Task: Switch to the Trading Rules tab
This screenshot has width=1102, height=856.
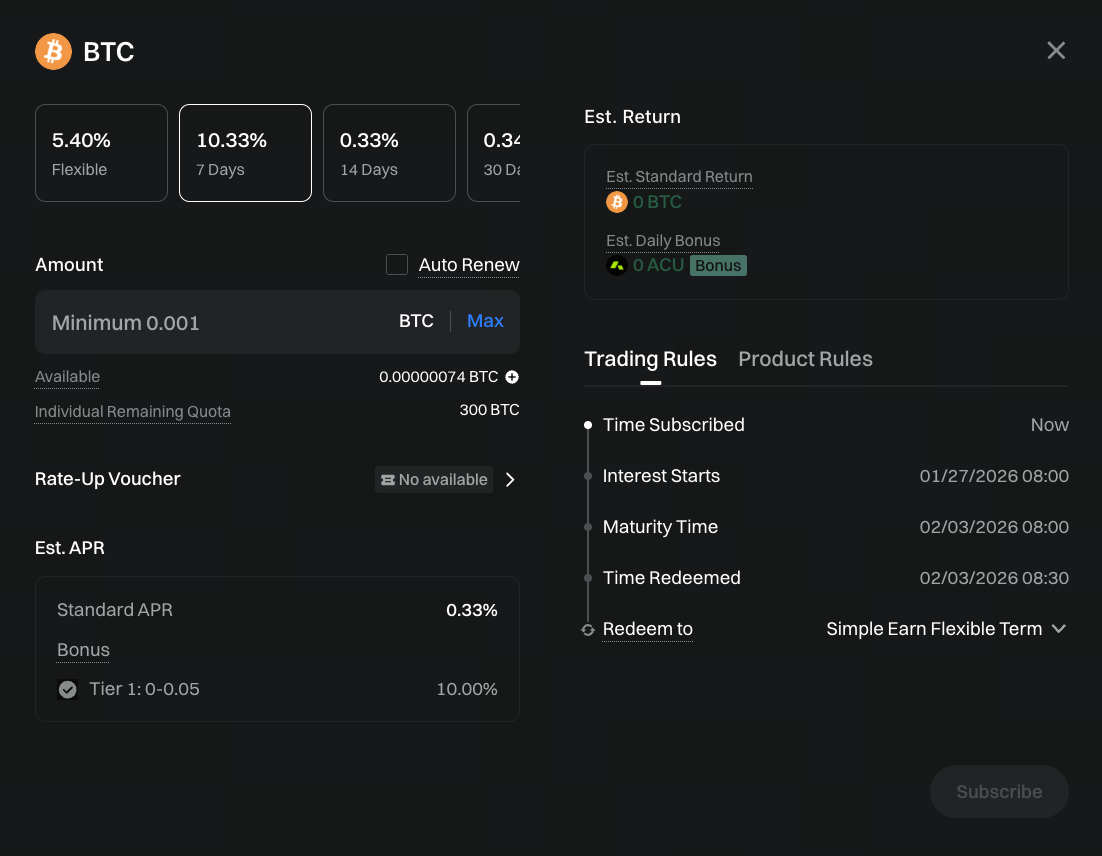Action: coord(650,359)
